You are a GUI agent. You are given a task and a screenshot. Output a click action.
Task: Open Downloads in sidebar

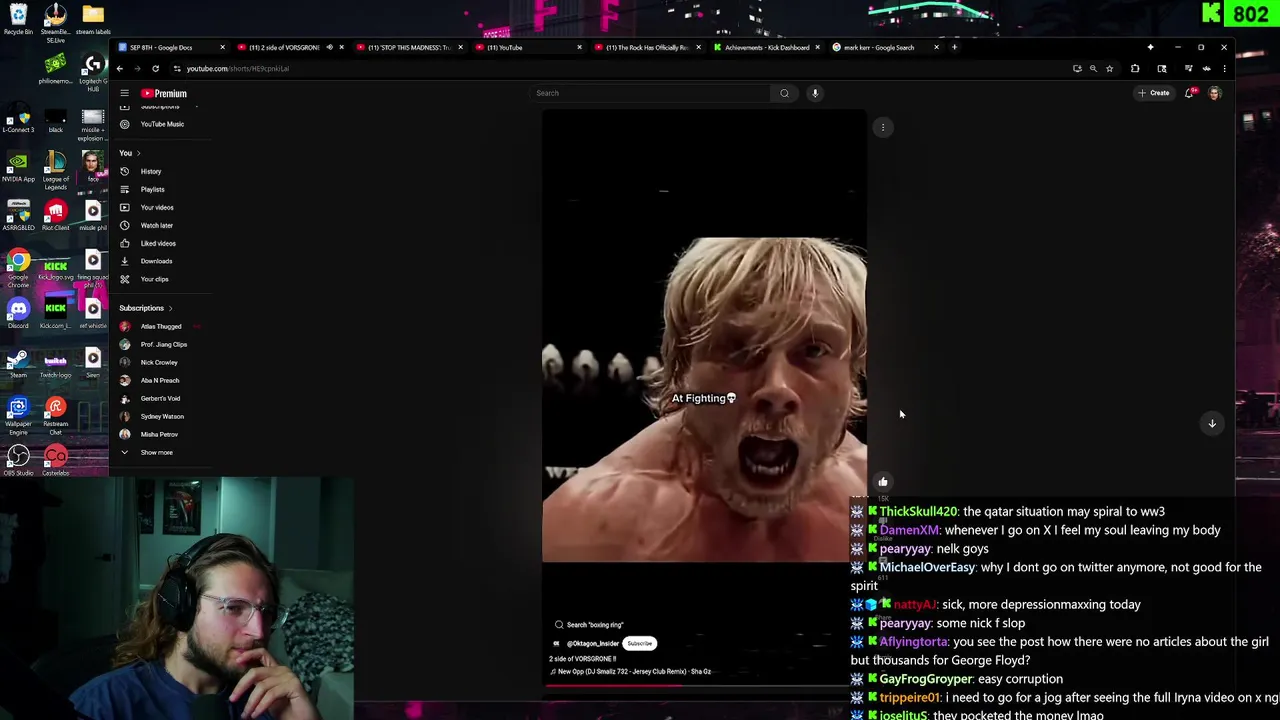[156, 261]
